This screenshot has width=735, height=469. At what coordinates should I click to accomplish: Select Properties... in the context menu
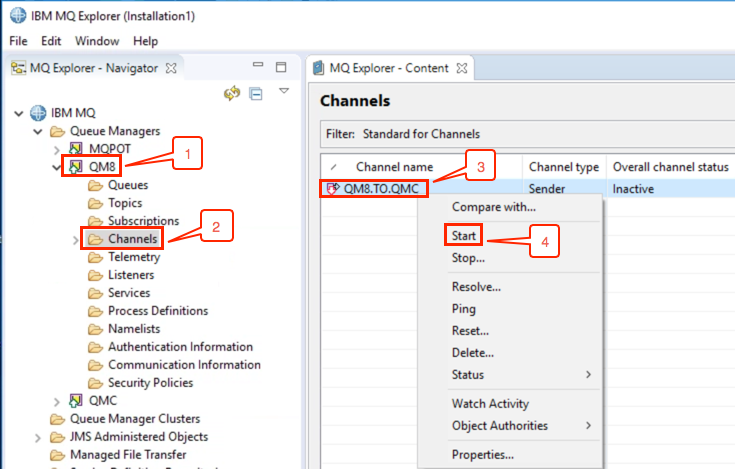tap(482, 454)
